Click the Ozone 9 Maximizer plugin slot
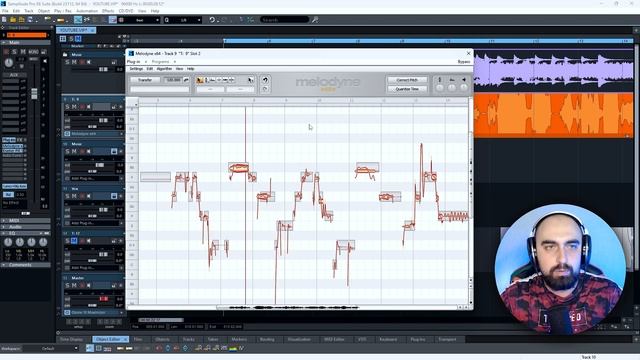Image resolution: width=640 pixels, height=360 pixels. point(93,312)
